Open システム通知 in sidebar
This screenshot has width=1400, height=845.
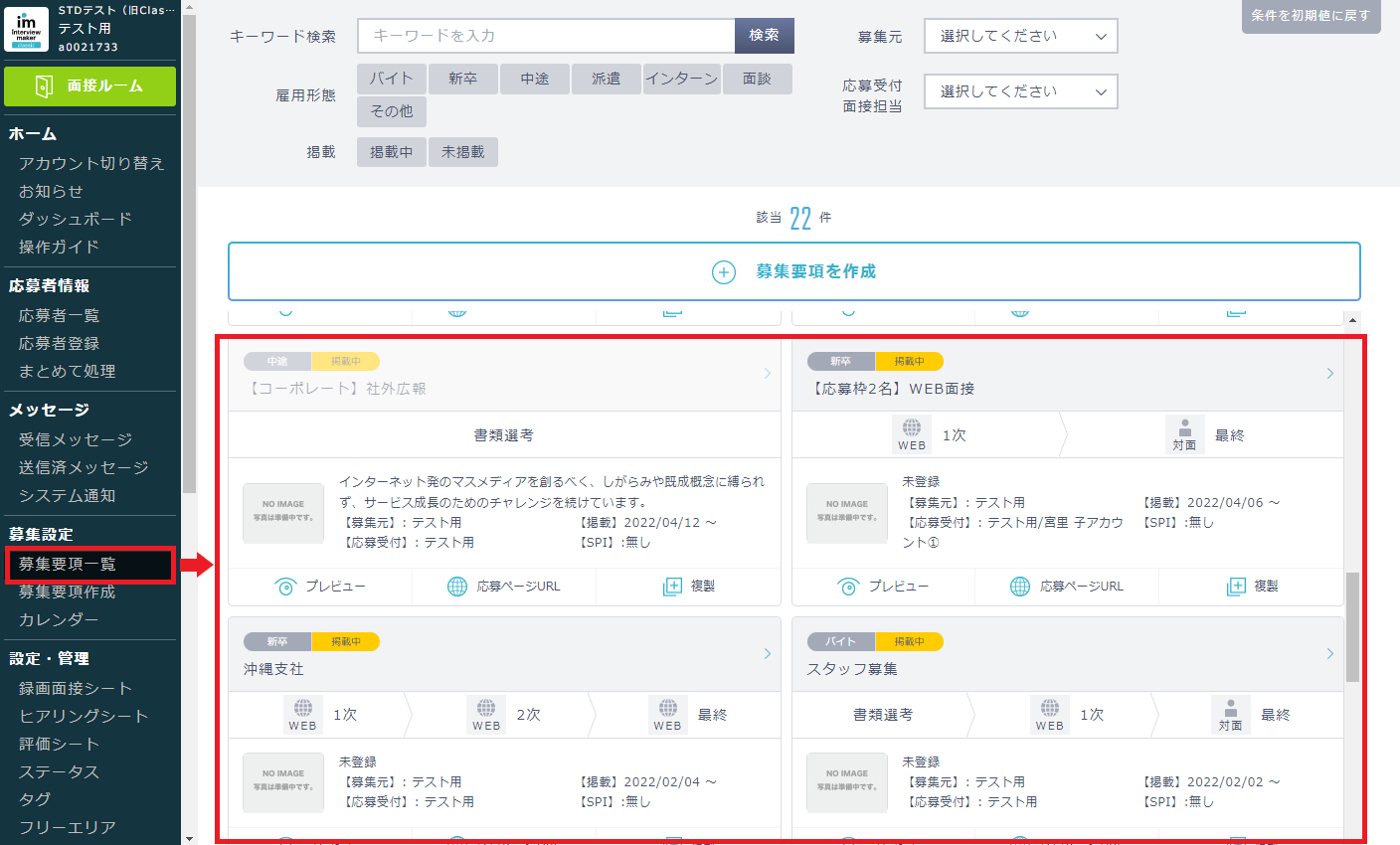point(67,495)
